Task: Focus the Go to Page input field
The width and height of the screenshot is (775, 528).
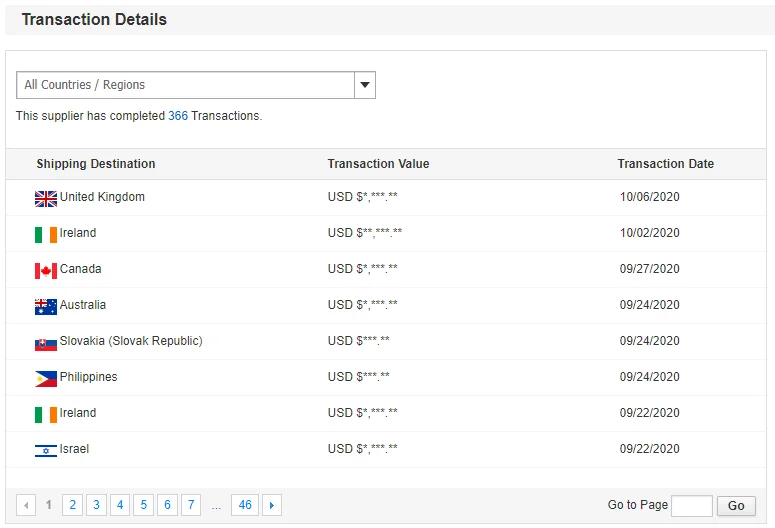Action: 691,506
